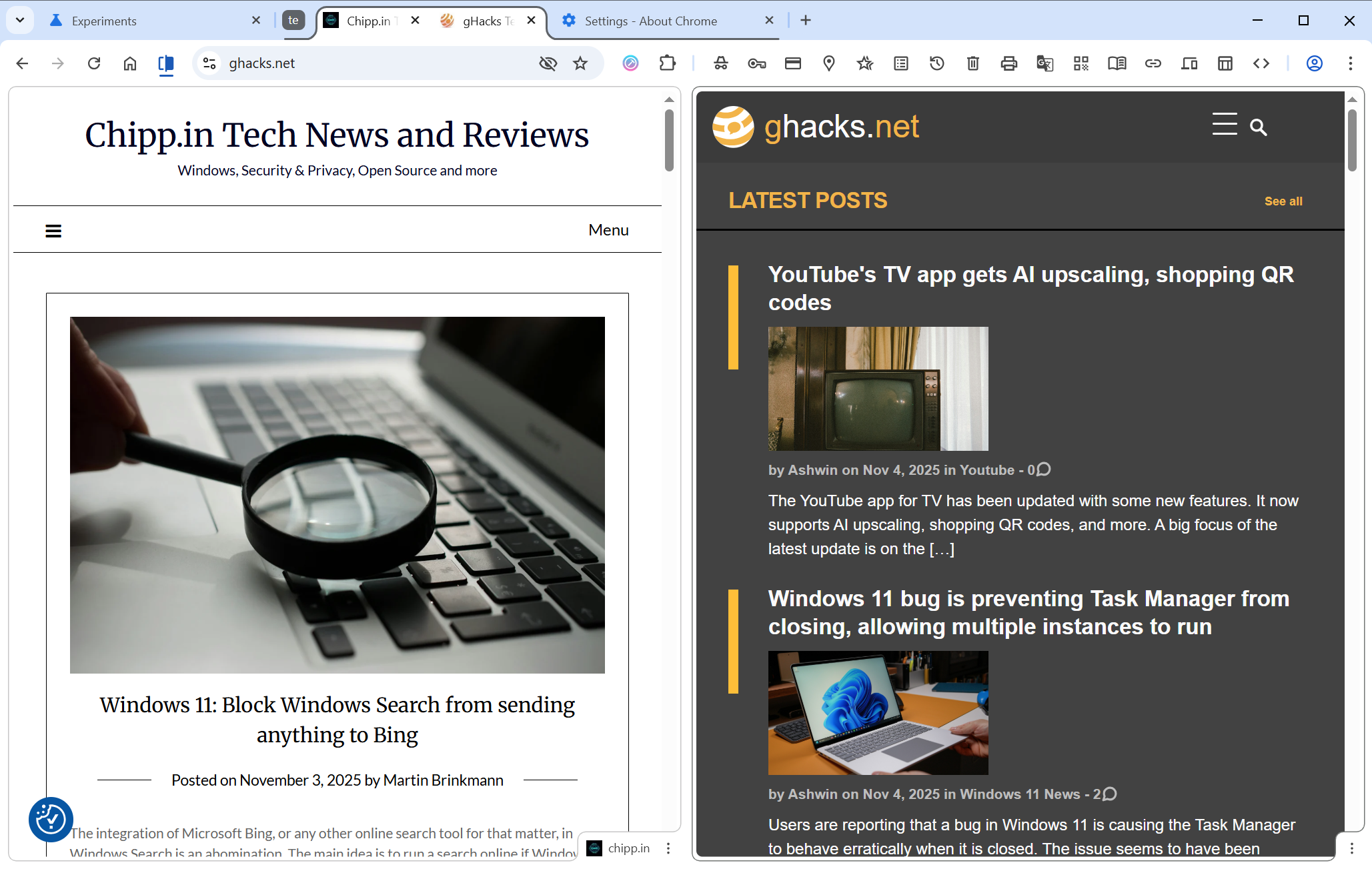Open YouTube's TV app AI upscaling article
The height and width of the screenshot is (869, 1372).
coord(1031,289)
